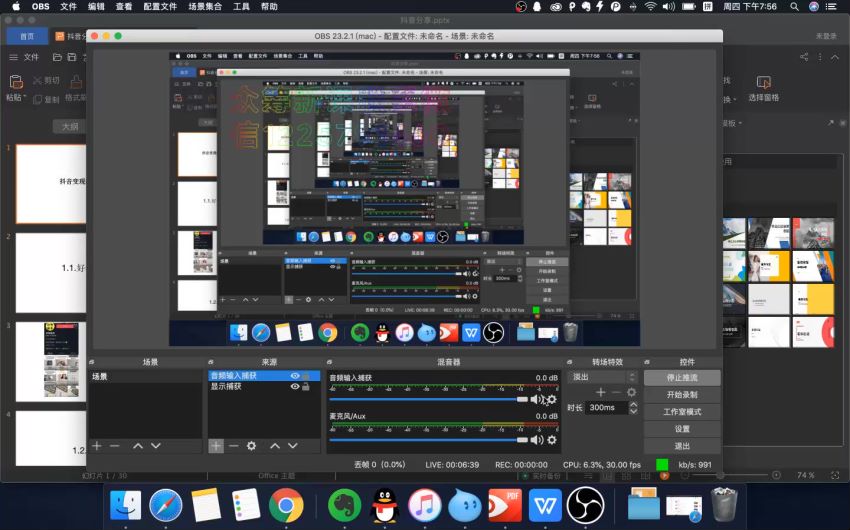Open source properties gear in Sources panel
The height and width of the screenshot is (530, 850).
pyautogui.click(x=252, y=445)
